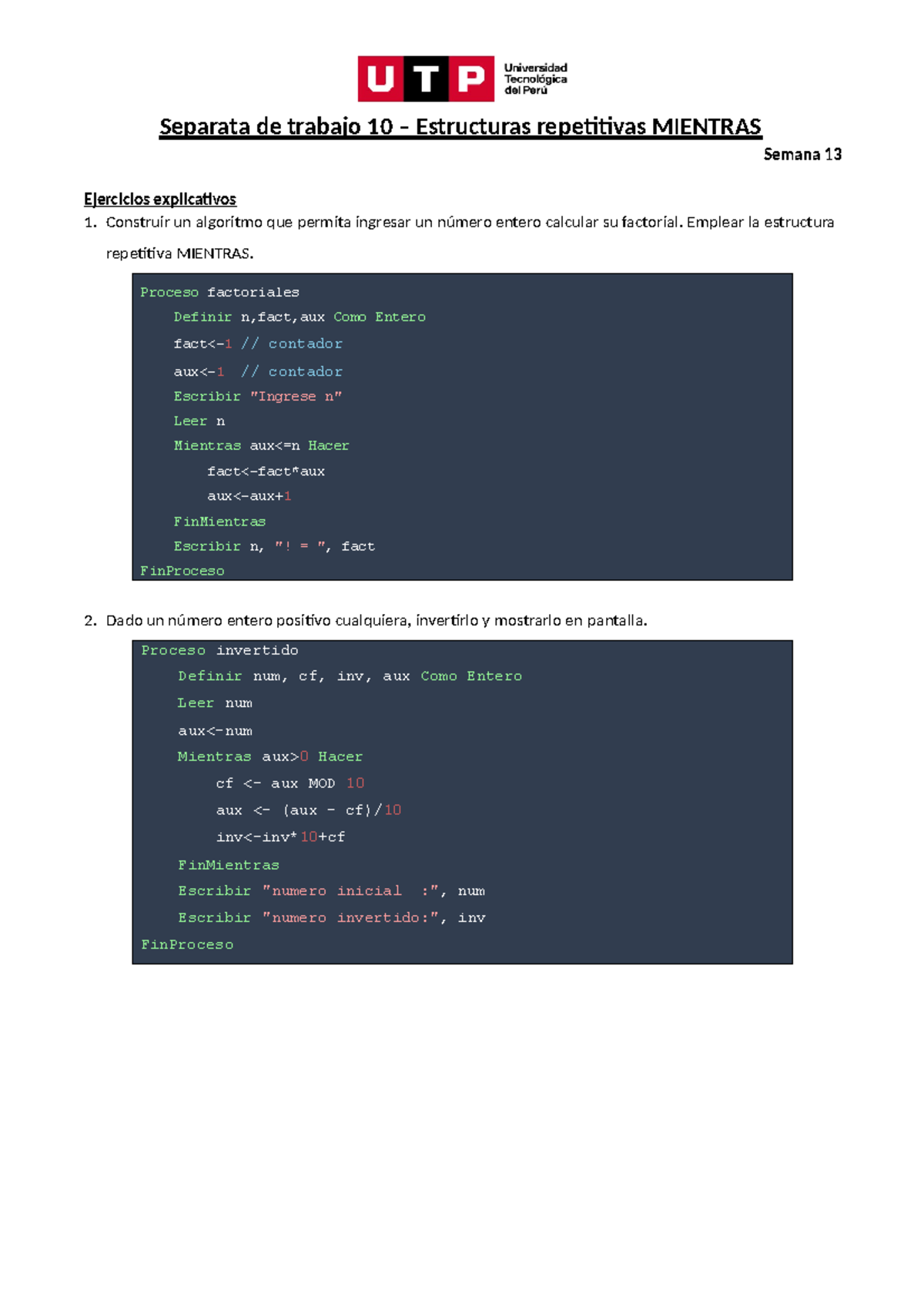
Task: Click the Escribir "numero invertido:" line
Action: (331, 918)
